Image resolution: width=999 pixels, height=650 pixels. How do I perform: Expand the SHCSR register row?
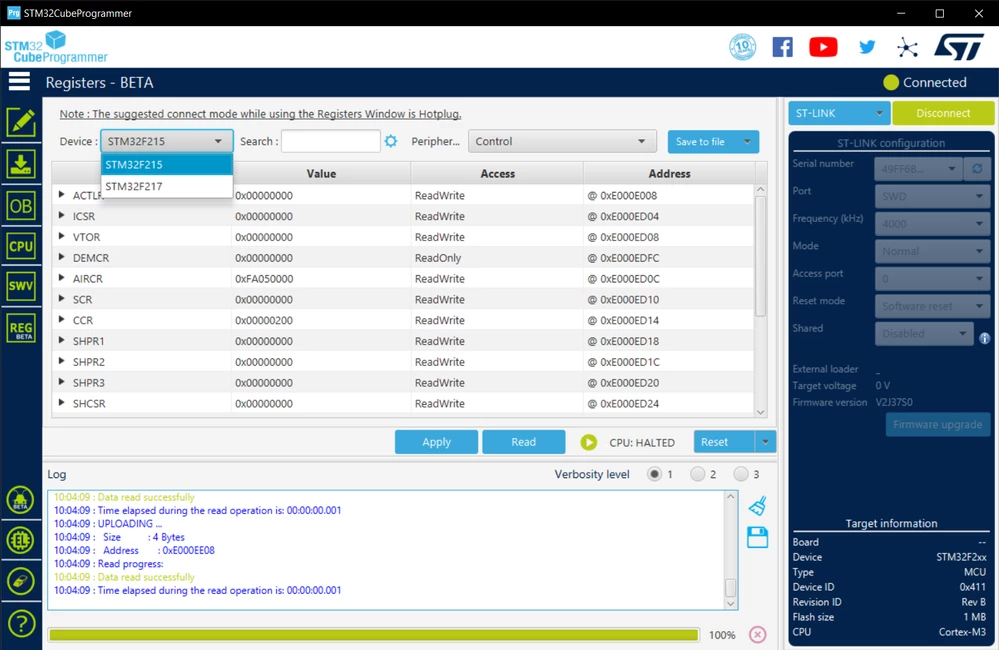62,403
